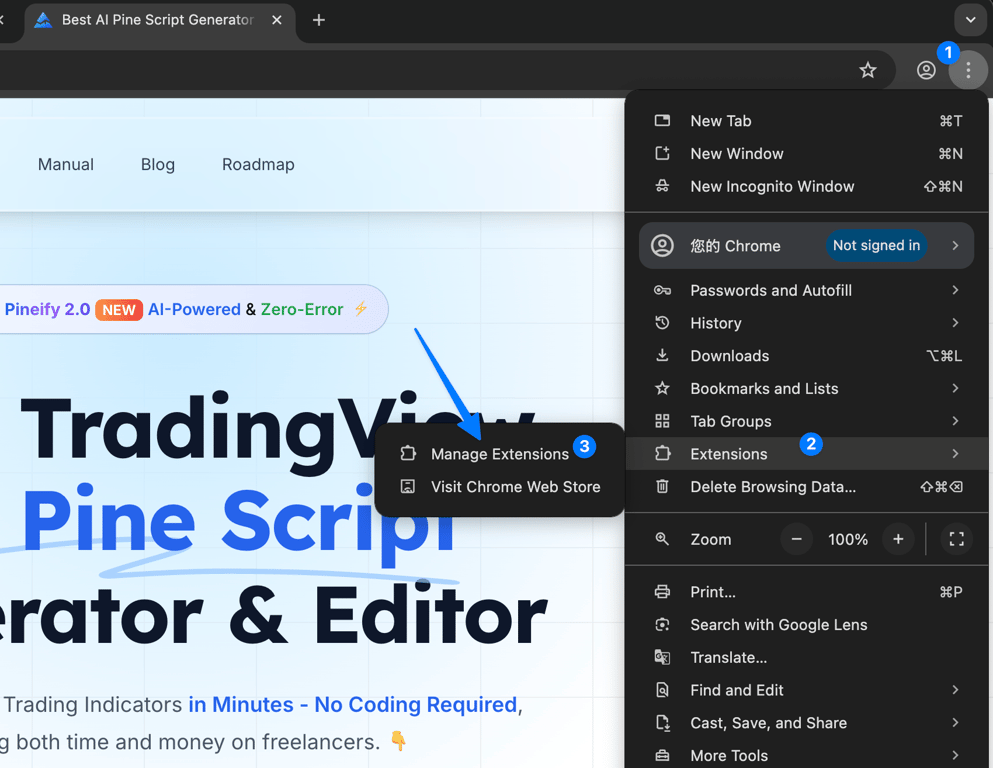
Task: Select Manage Extensions from submenu
Action: click(x=499, y=454)
